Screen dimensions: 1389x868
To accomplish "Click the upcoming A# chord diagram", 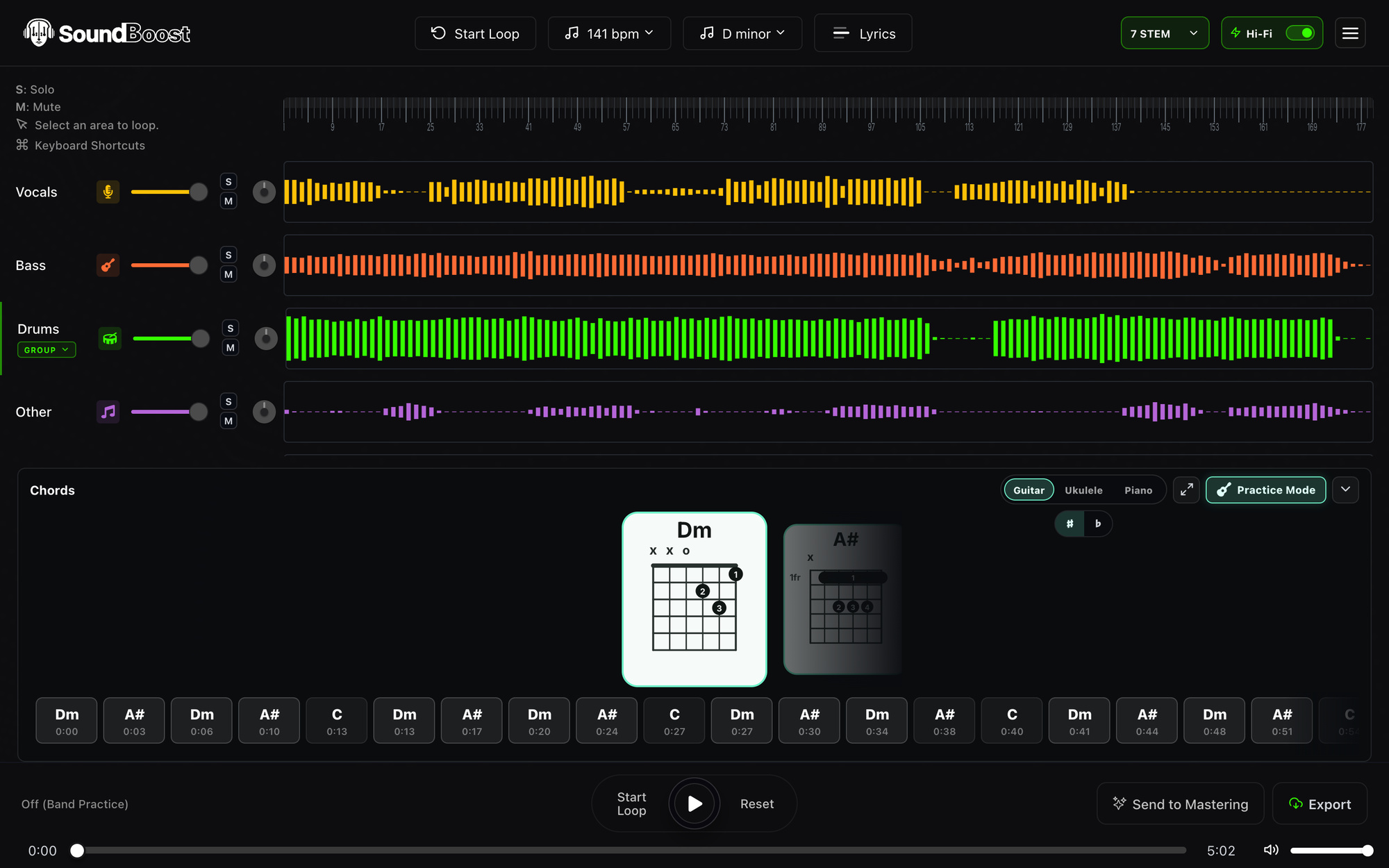I will (842, 599).
